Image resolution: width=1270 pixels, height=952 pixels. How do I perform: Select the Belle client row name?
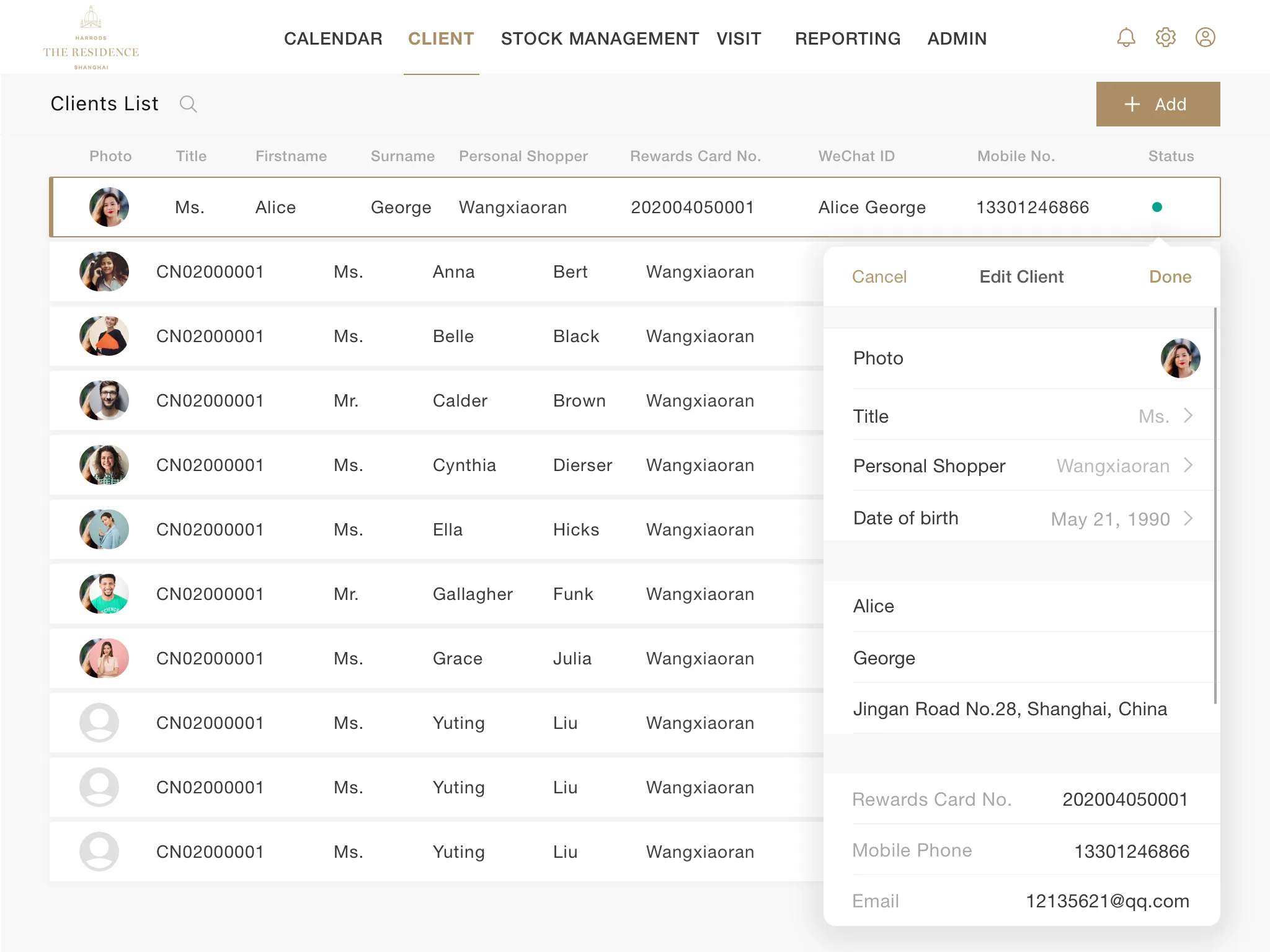coord(453,336)
